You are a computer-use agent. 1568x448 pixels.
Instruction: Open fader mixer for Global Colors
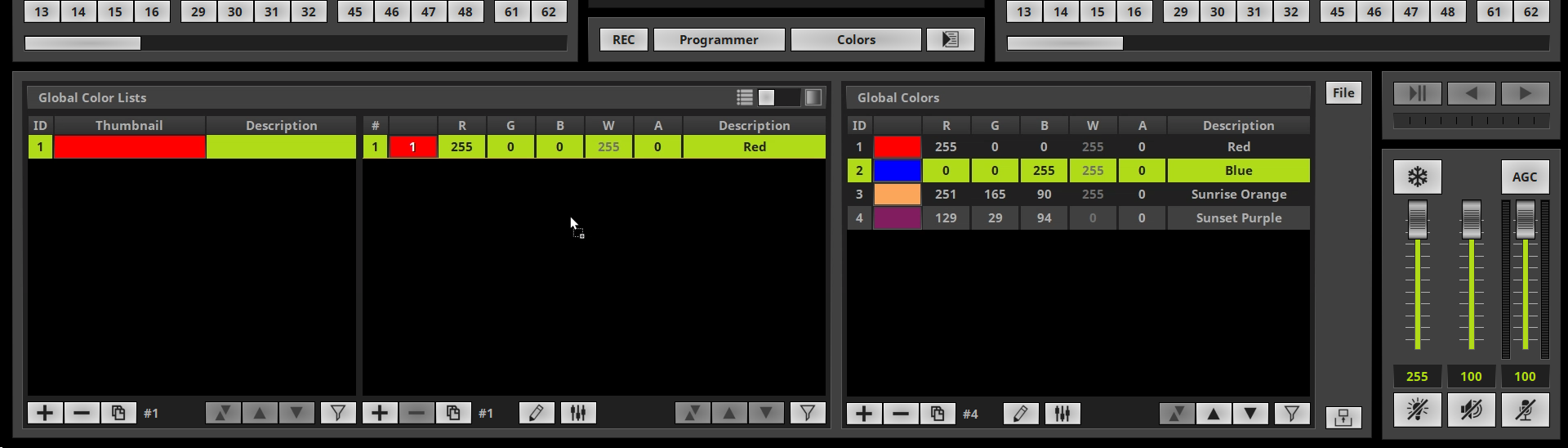[1062, 414]
